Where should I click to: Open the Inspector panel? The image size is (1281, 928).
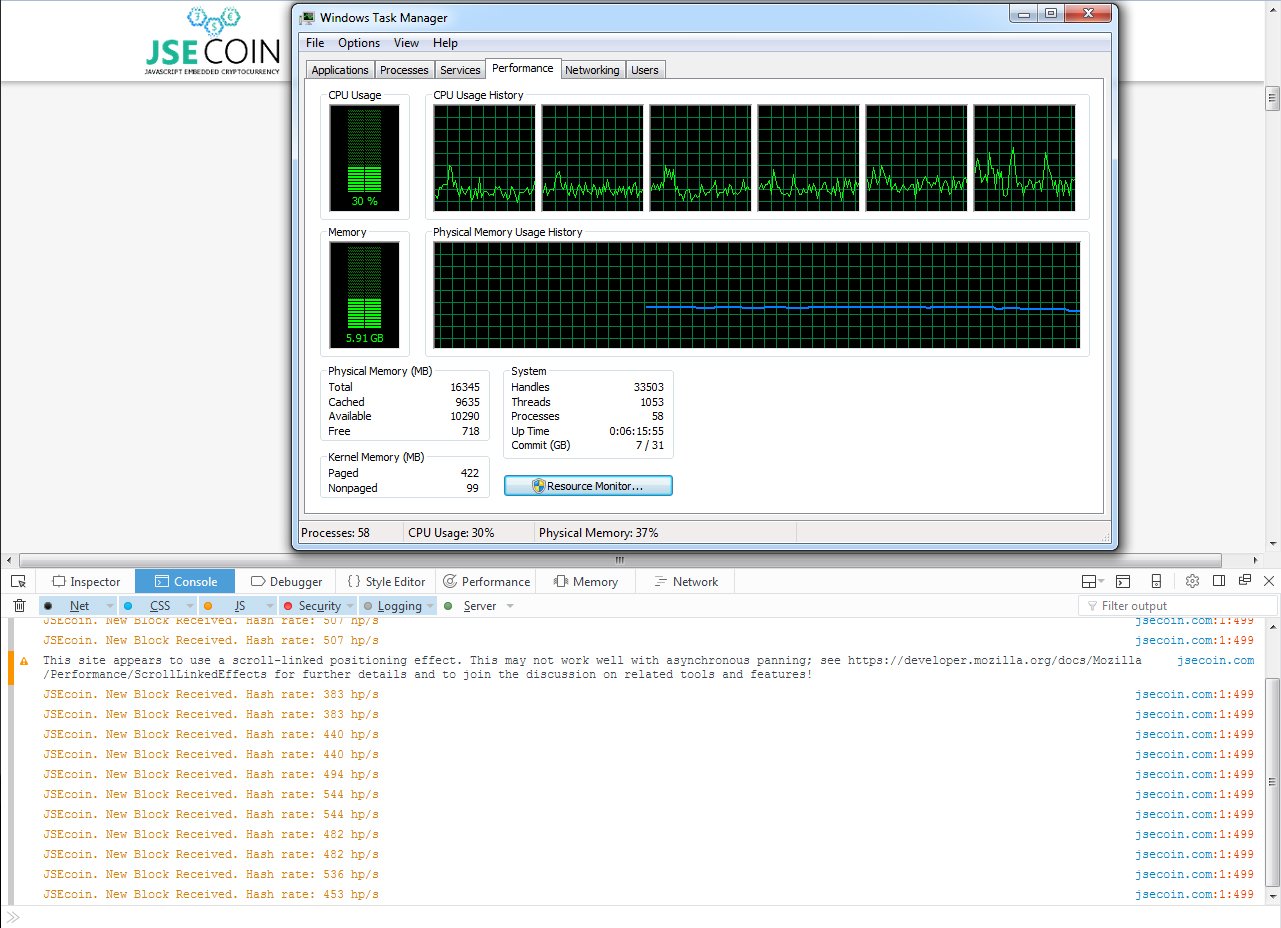pyautogui.click(x=86, y=581)
